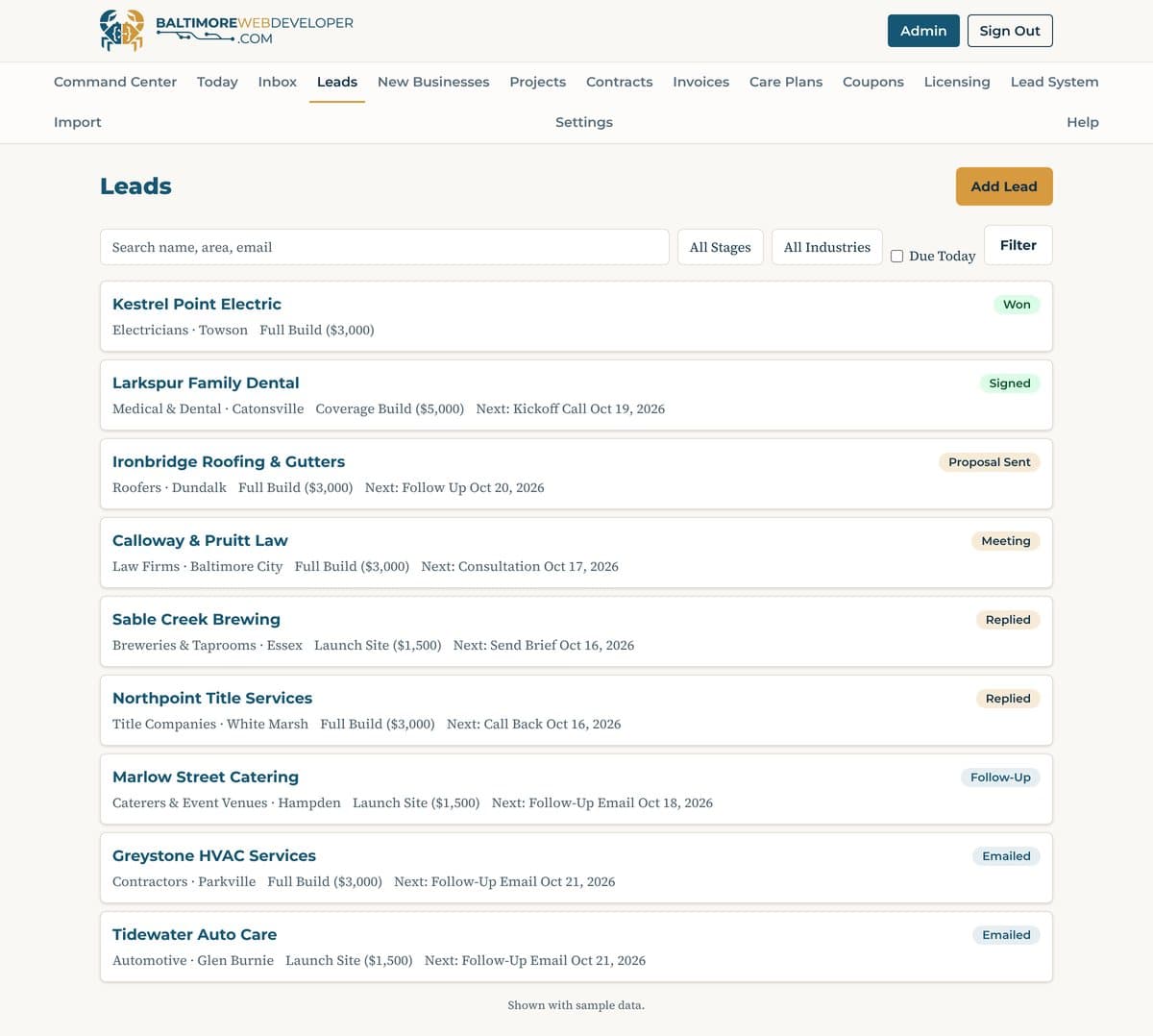Open Tidewater Auto Care lead
This screenshot has width=1153, height=1036.
576,947
